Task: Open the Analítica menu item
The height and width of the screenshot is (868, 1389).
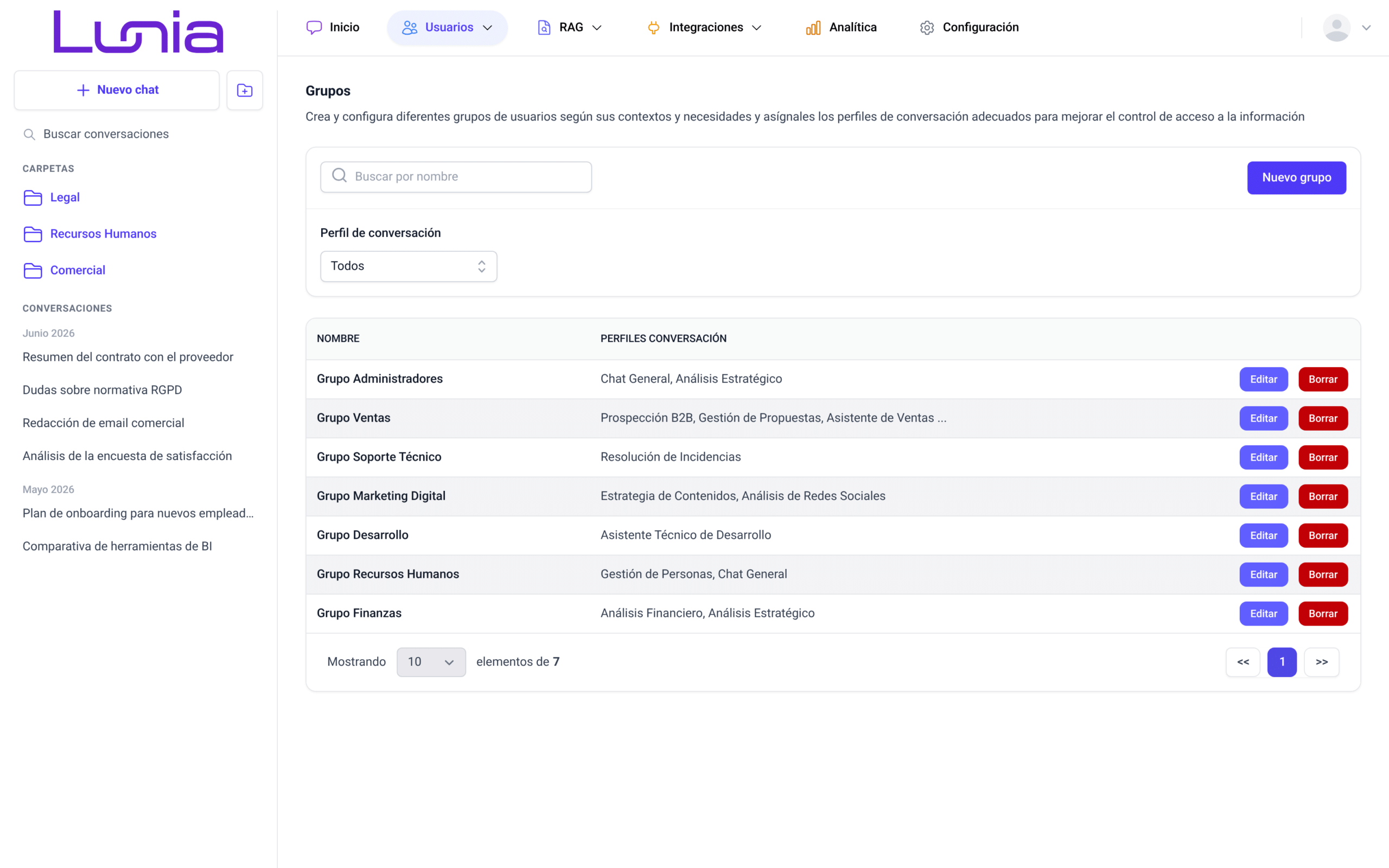Action: pyautogui.click(x=842, y=28)
